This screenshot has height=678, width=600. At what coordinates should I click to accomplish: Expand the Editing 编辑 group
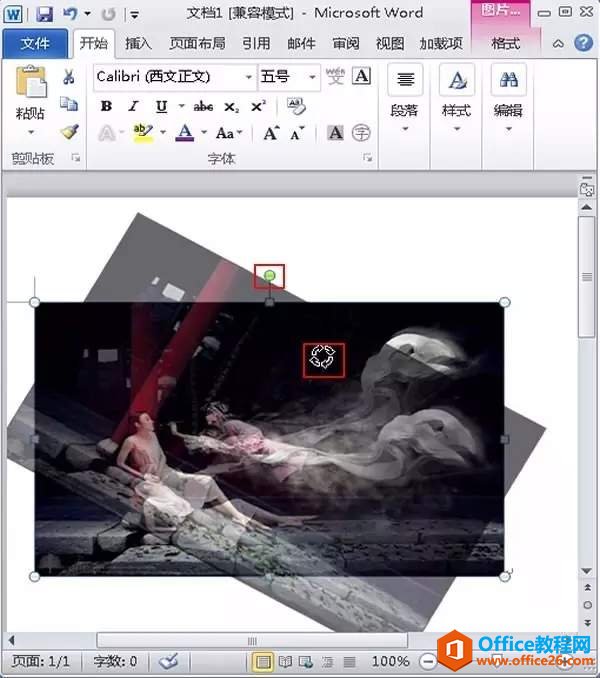pyautogui.click(x=508, y=99)
